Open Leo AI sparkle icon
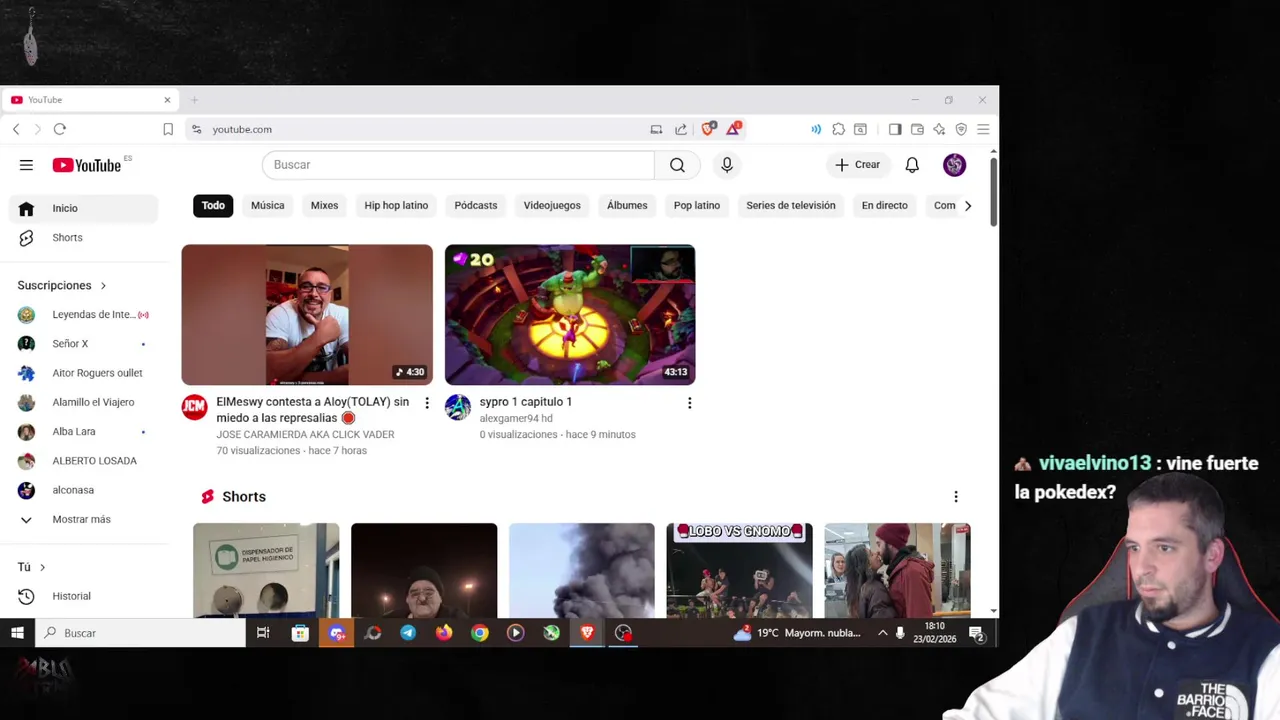The height and width of the screenshot is (720, 1280). click(x=939, y=129)
